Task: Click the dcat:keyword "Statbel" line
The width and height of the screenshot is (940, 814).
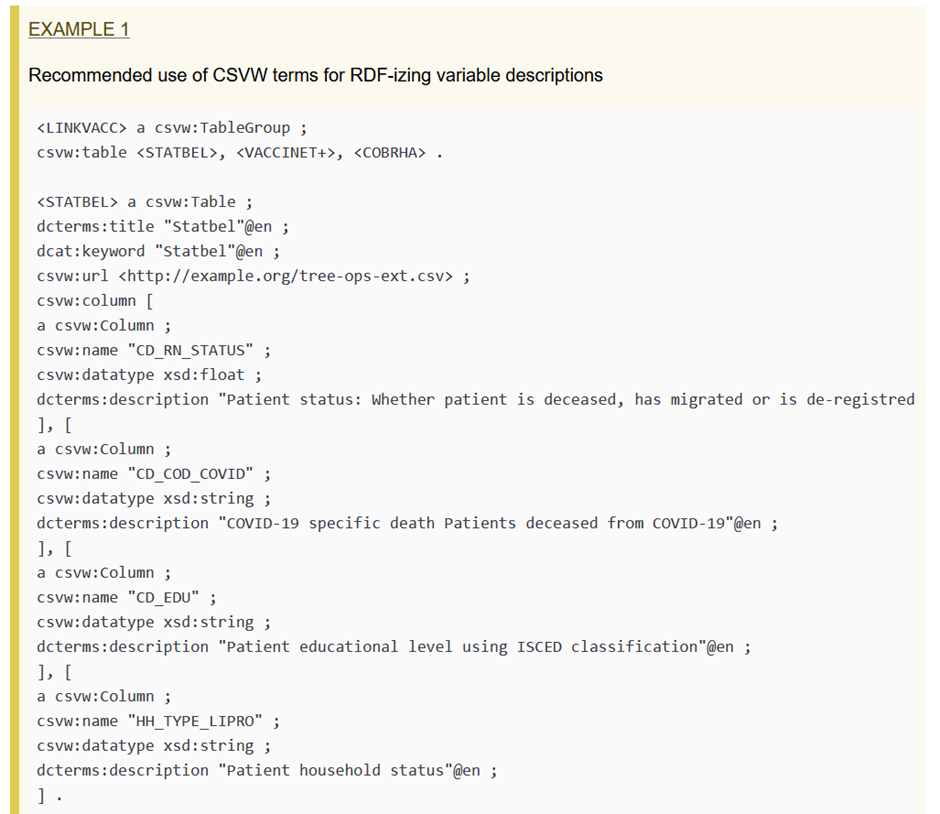Action: [x=158, y=252]
